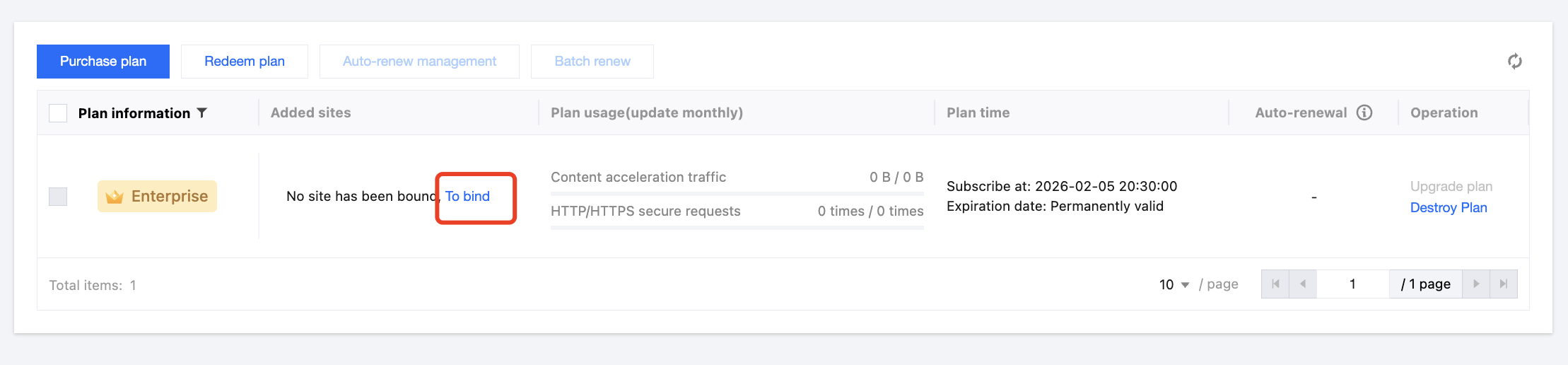The image size is (1568, 365).
Task: Go to the first page arrow
Action: point(1275,284)
